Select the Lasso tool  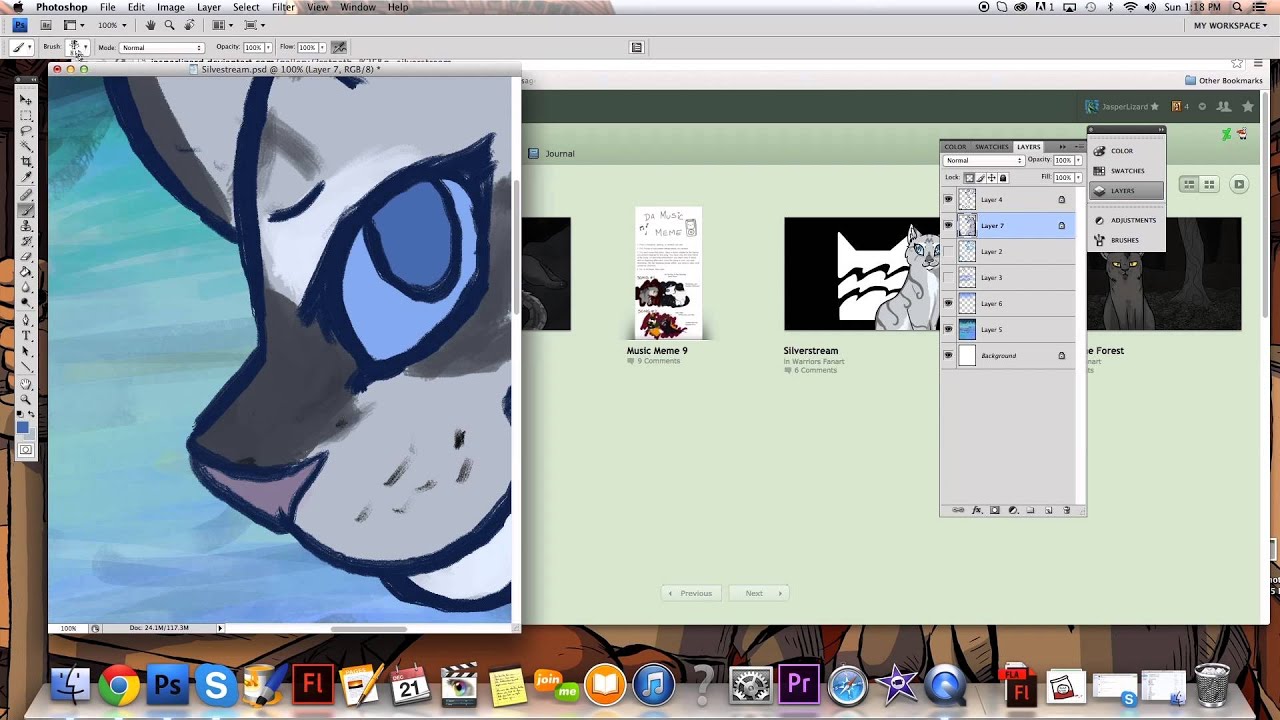(26, 130)
